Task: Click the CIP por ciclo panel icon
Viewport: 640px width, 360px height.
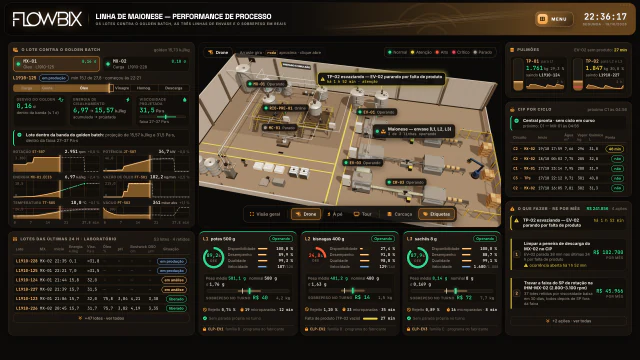Action: point(512,109)
